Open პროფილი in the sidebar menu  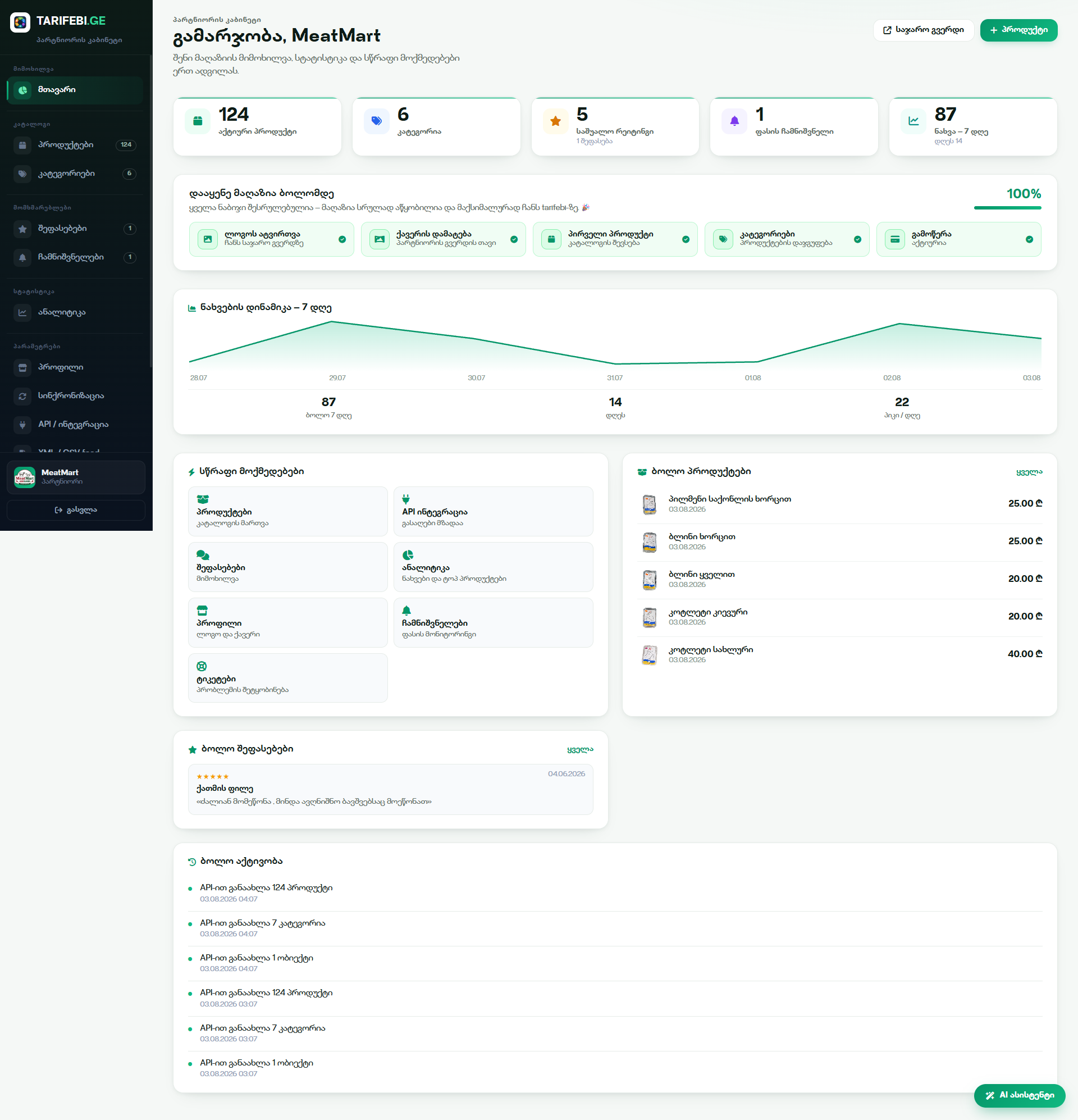click(x=75, y=367)
